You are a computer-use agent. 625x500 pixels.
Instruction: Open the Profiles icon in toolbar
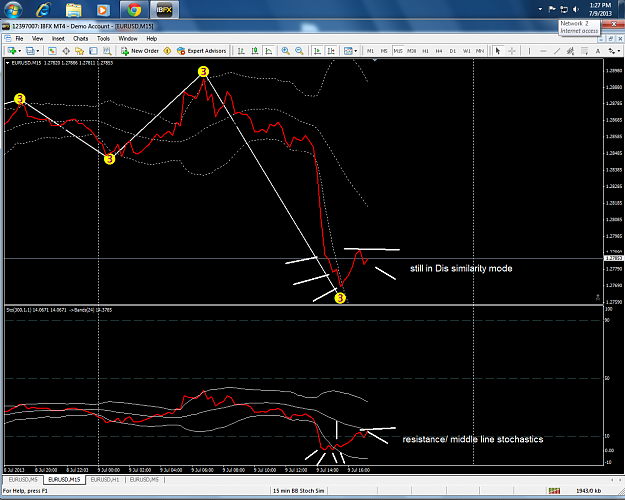click(30, 51)
